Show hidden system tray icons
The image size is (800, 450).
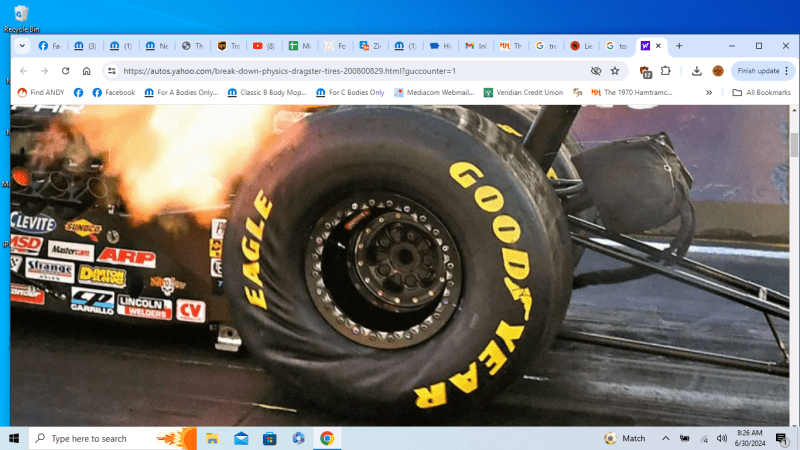point(666,438)
